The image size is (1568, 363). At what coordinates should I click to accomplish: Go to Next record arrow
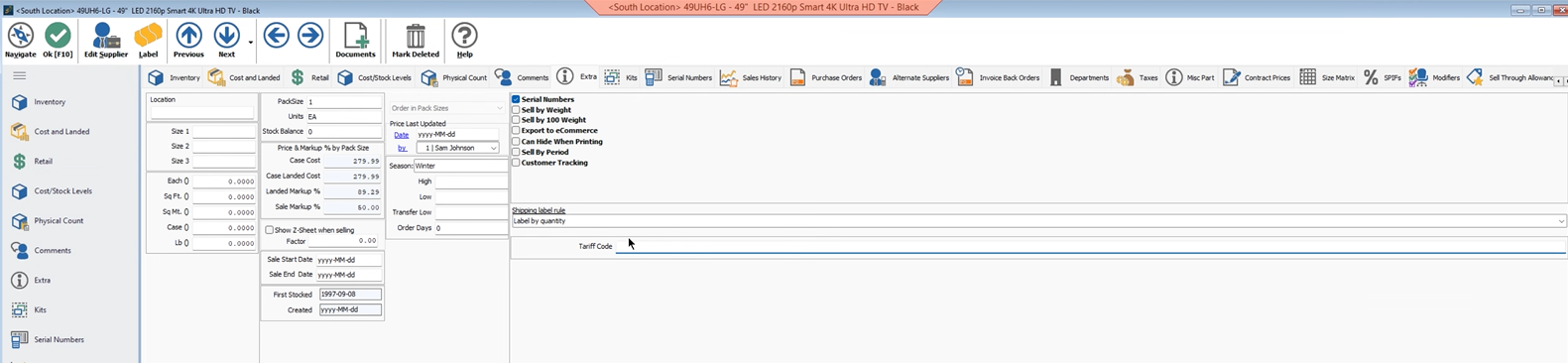click(226, 40)
